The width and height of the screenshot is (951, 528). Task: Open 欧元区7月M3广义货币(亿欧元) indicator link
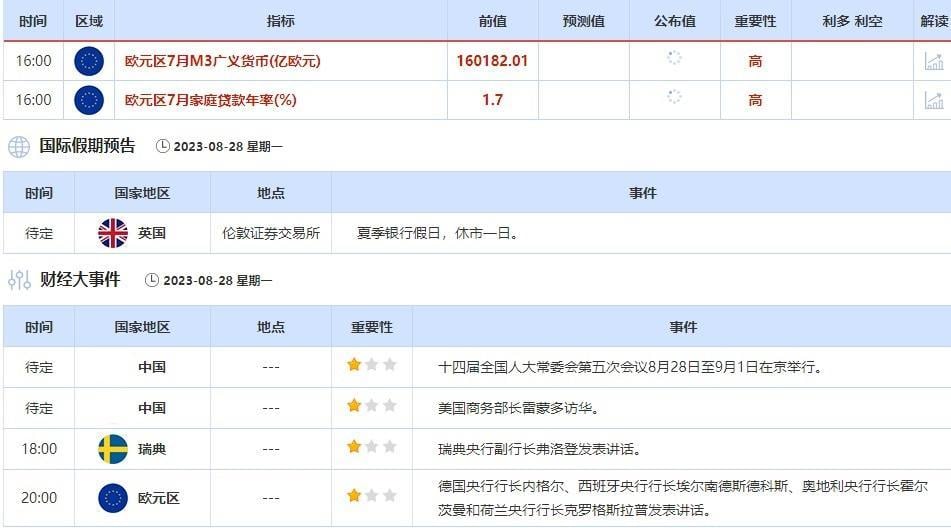point(223,61)
